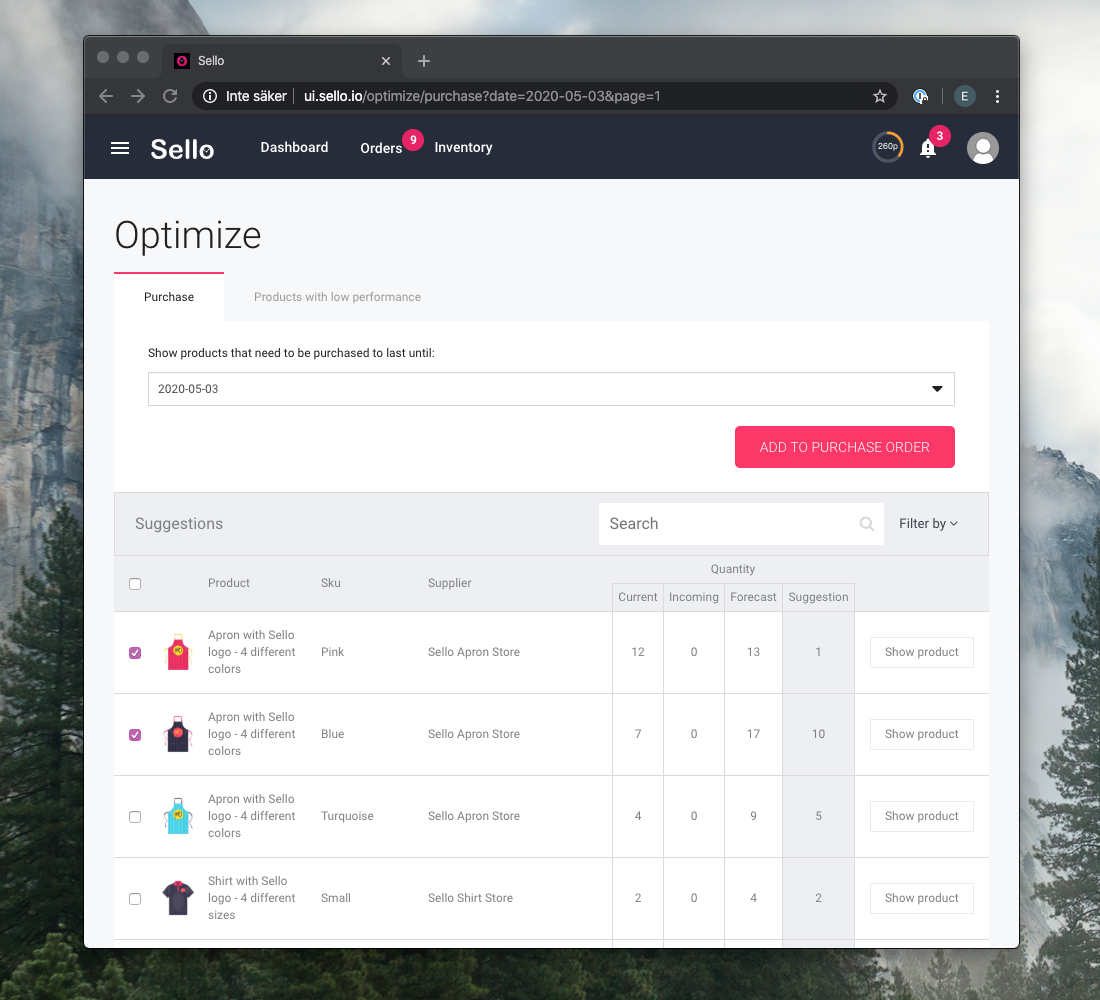Open the date dropdown showing 2020-05-03
The height and width of the screenshot is (1000, 1100).
(551, 389)
